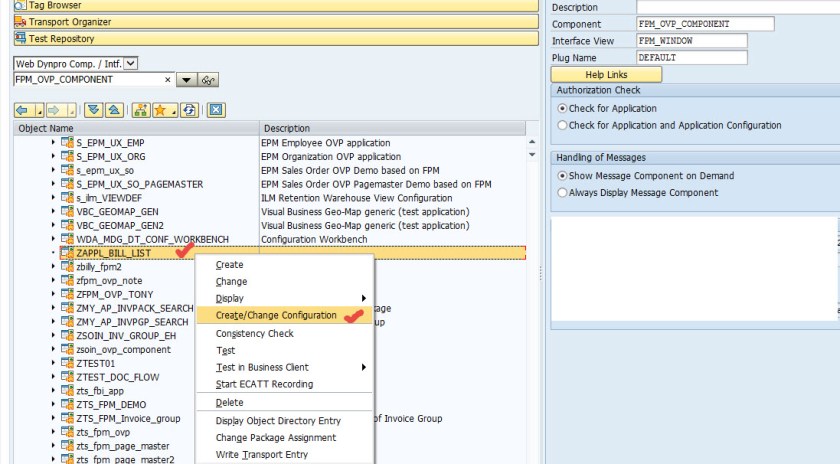Click the Description input field
Screen dimensions: 840x464
point(738,7)
